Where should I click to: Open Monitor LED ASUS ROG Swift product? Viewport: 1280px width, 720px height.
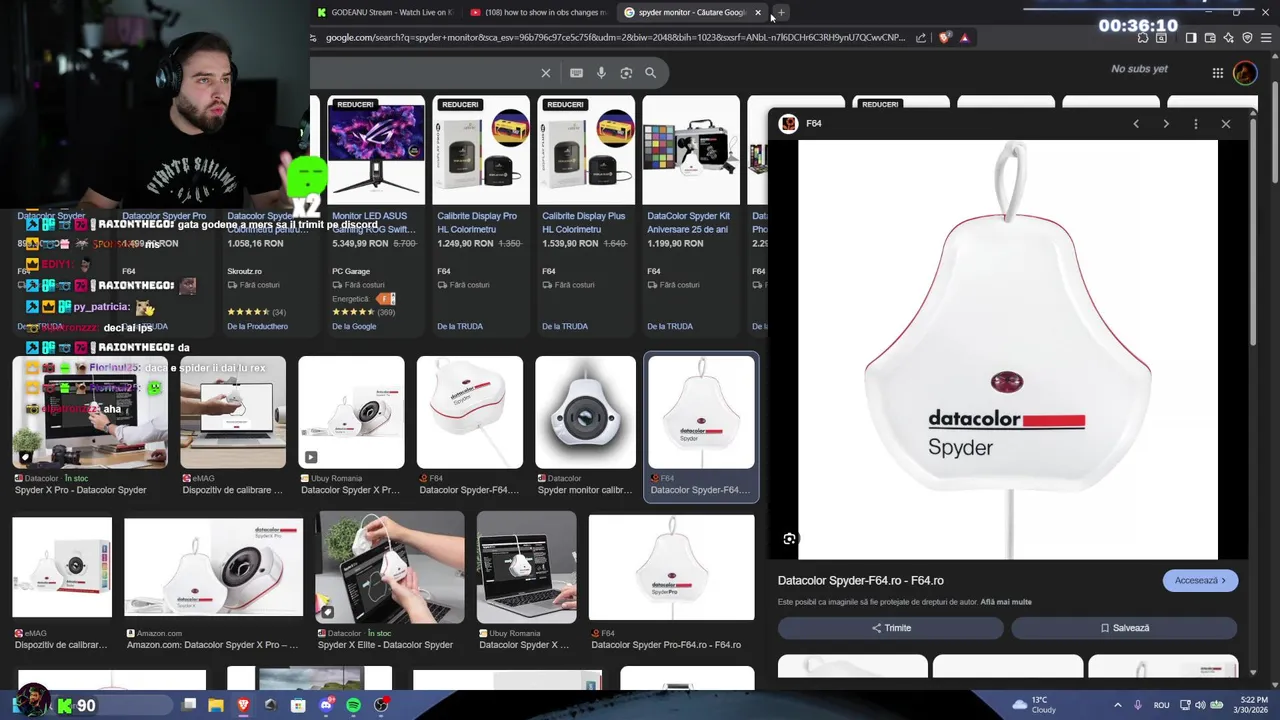click(x=376, y=215)
